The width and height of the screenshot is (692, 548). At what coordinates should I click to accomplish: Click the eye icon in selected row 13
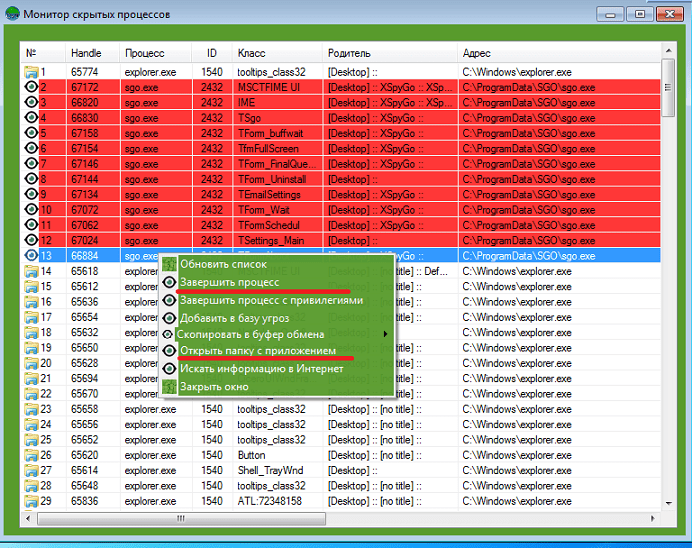[31, 255]
